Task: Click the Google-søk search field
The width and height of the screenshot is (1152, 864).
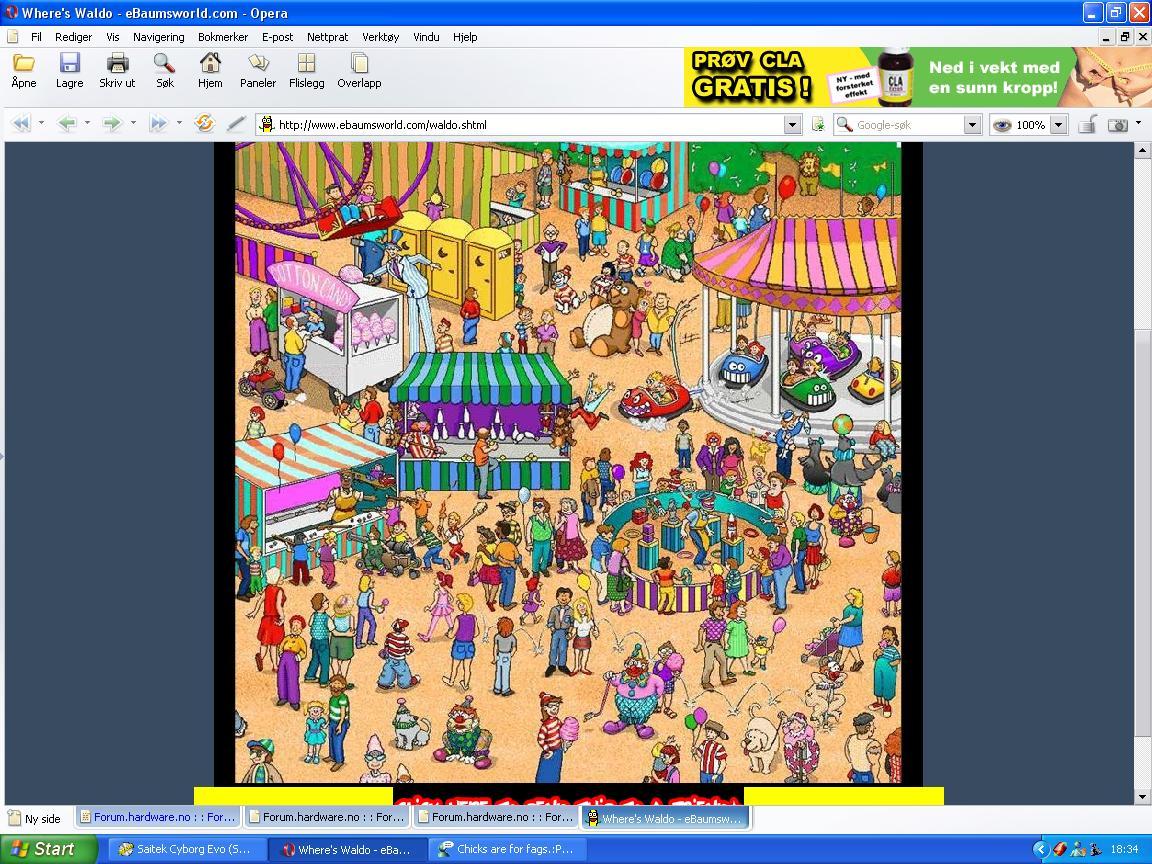Action: [909, 125]
